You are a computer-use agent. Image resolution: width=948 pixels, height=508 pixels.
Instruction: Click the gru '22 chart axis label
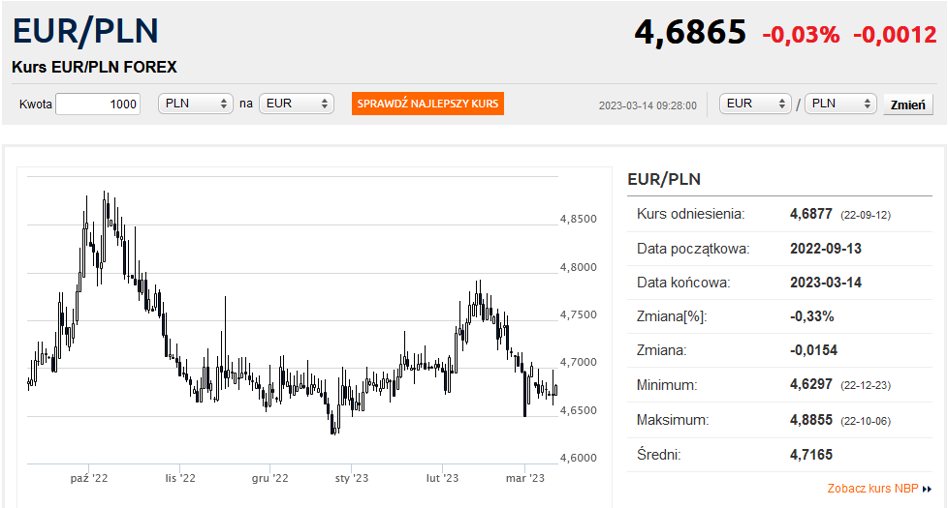[x=270, y=478]
